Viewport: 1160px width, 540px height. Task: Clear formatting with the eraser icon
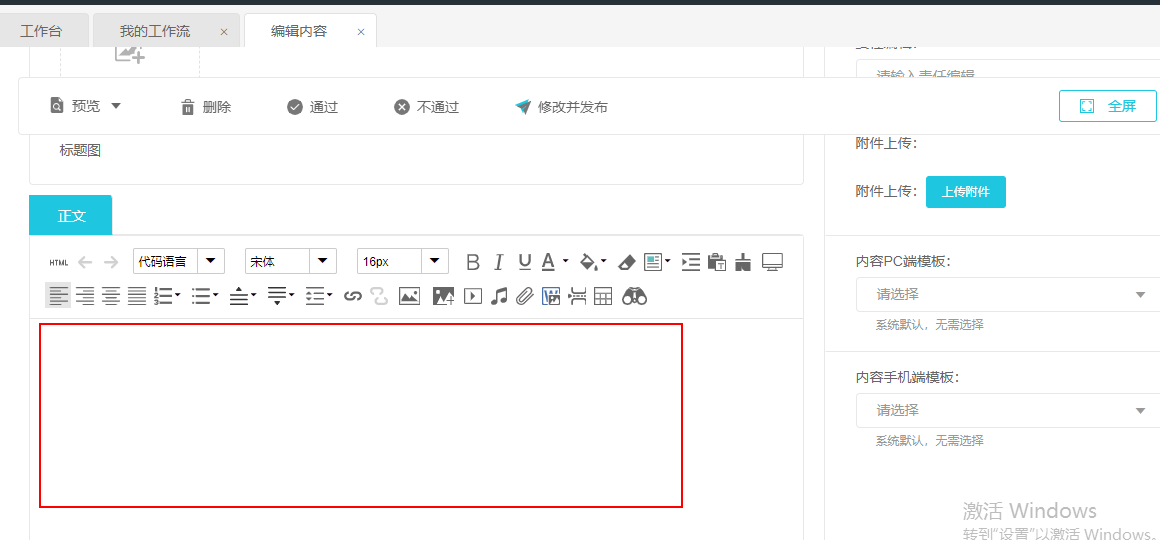pyautogui.click(x=626, y=262)
